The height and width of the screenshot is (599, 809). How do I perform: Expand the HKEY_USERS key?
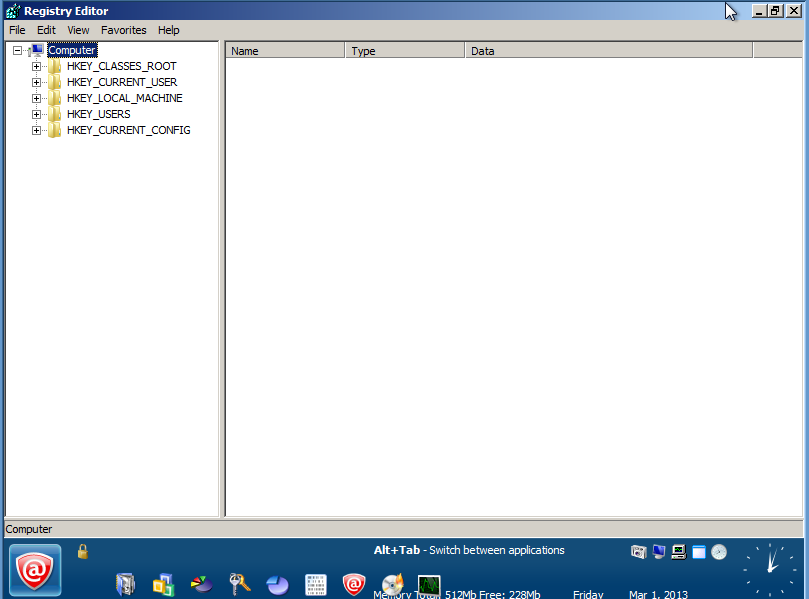pyautogui.click(x=36, y=115)
